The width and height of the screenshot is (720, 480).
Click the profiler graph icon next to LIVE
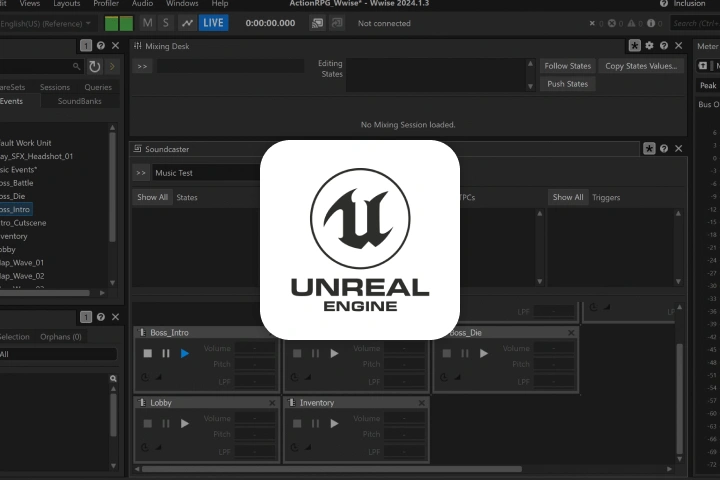coord(187,23)
